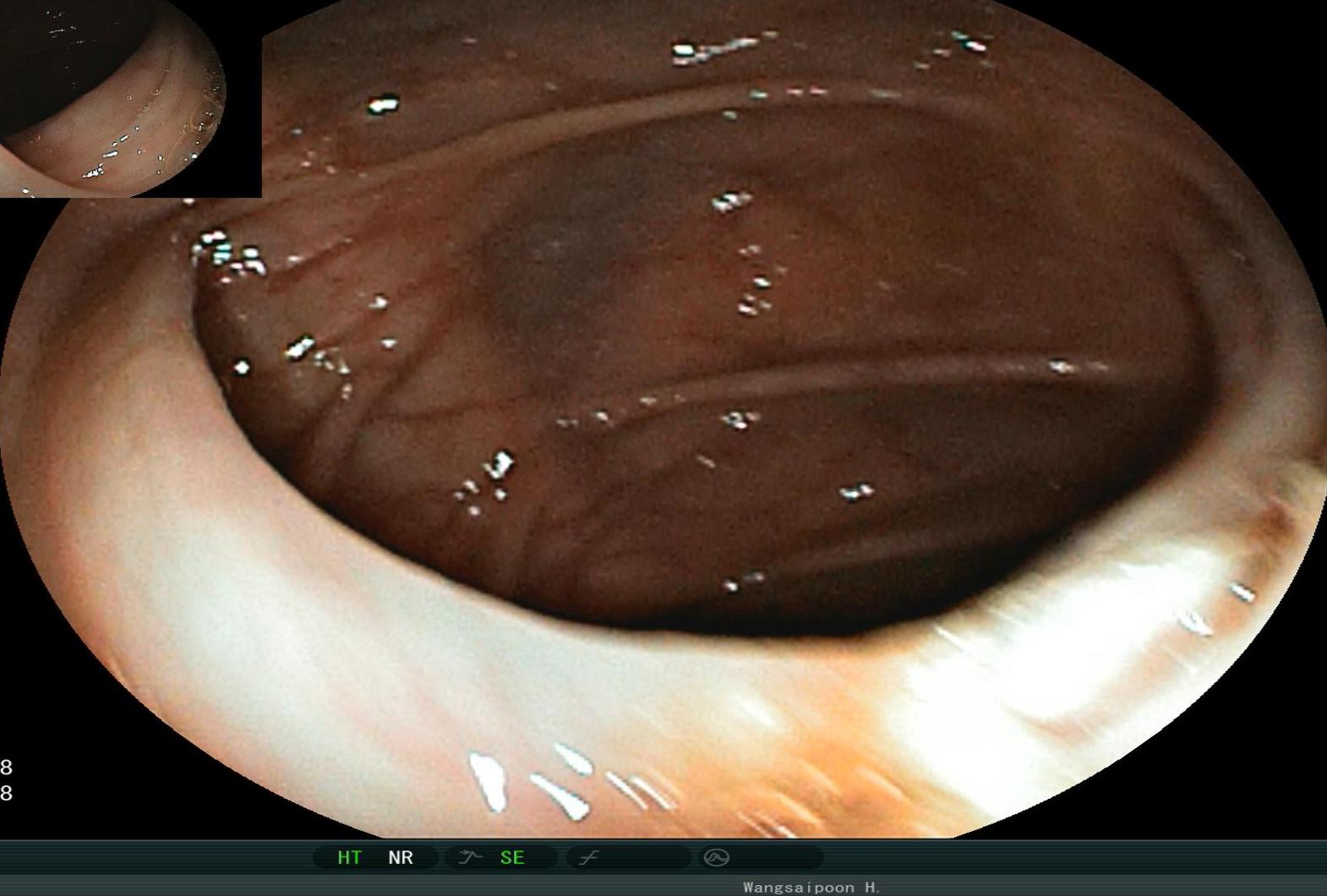1327x896 pixels.
Task: Click the HT status indicator
Action: click(x=349, y=858)
